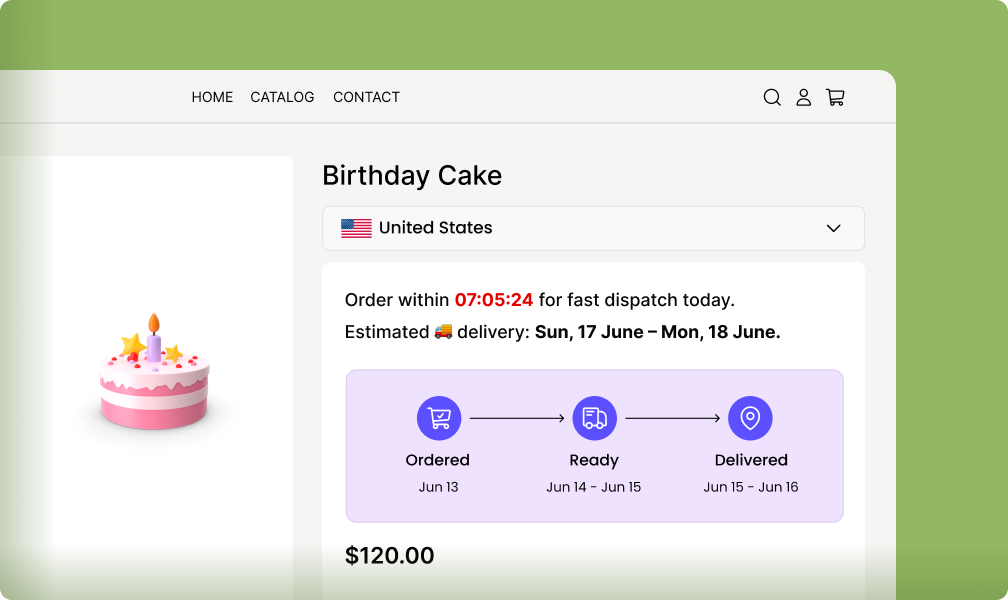Select the Ordered status step
Image resolution: width=1008 pixels, height=600 pixels.
[438, 460]
